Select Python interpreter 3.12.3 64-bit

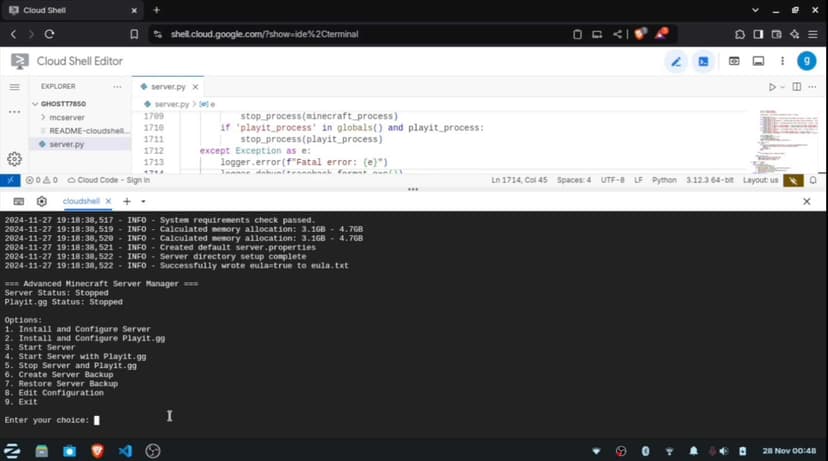click(710, 180)
